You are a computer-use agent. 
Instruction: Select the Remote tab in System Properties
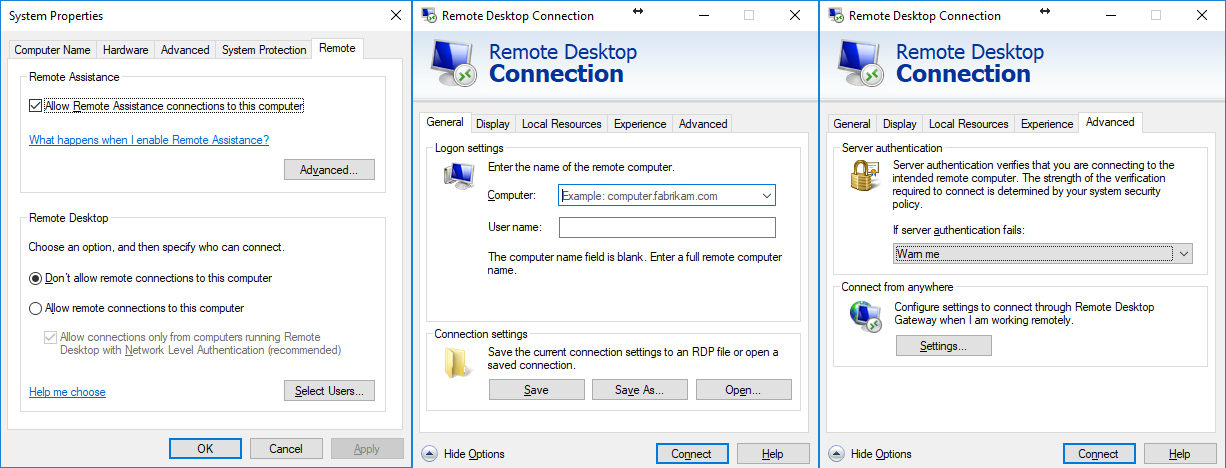click(337, 48)
